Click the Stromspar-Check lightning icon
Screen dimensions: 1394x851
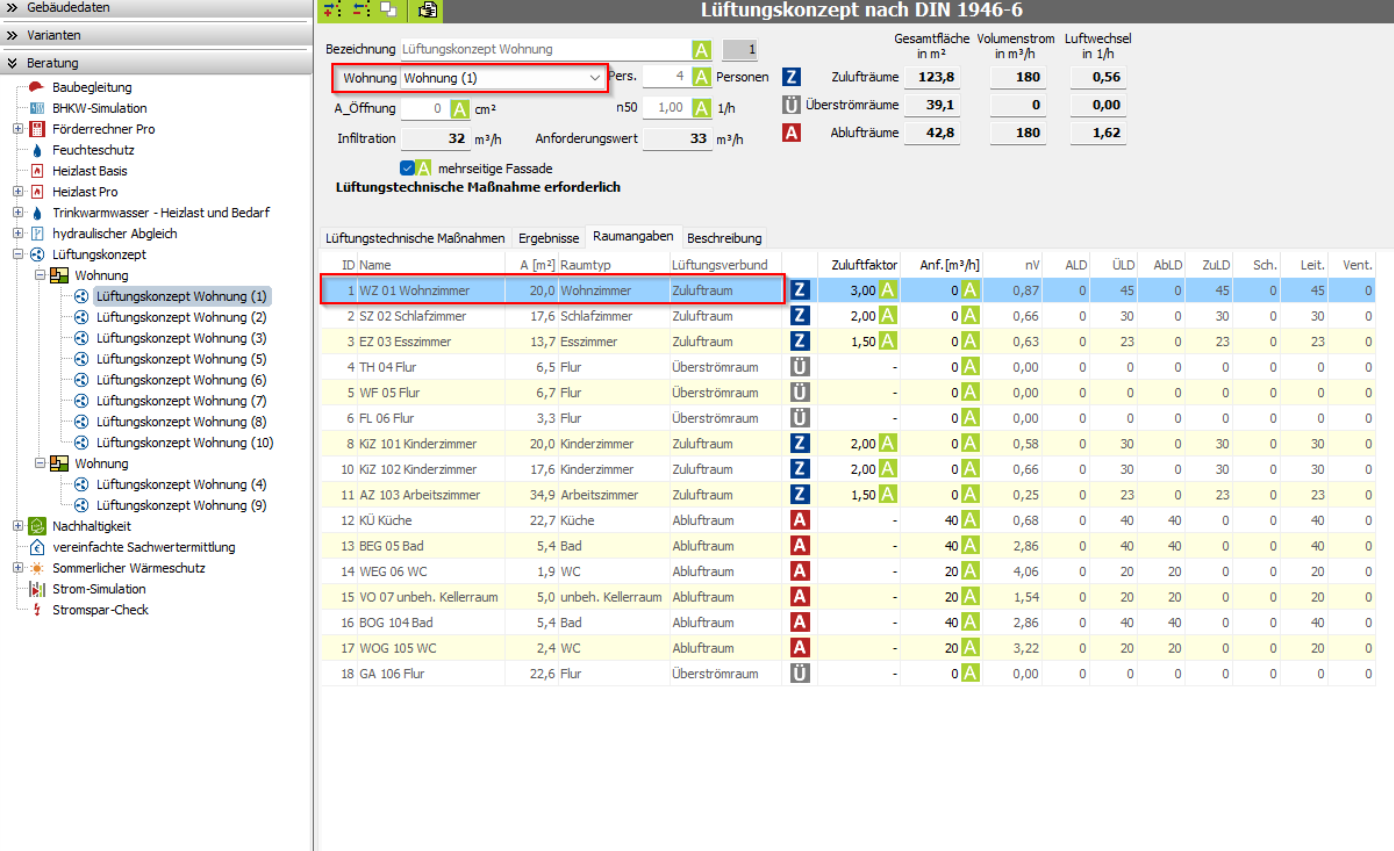click(37, 610)
